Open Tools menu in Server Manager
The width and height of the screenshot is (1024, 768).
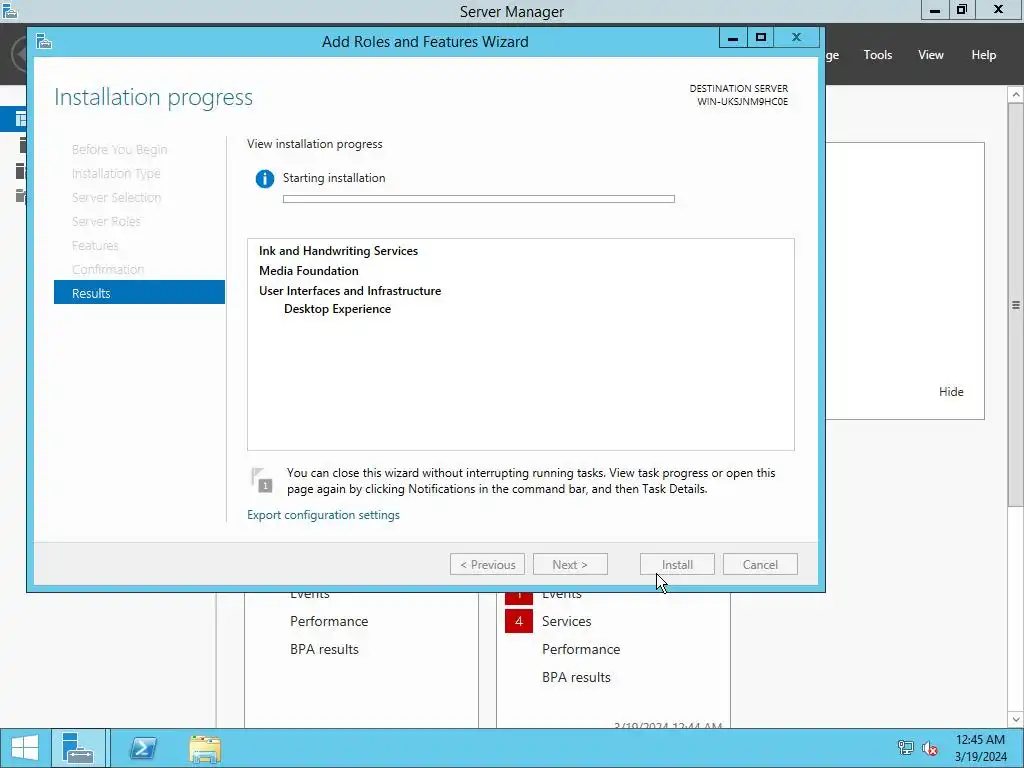pyautogui.click(x=878, y=55)
